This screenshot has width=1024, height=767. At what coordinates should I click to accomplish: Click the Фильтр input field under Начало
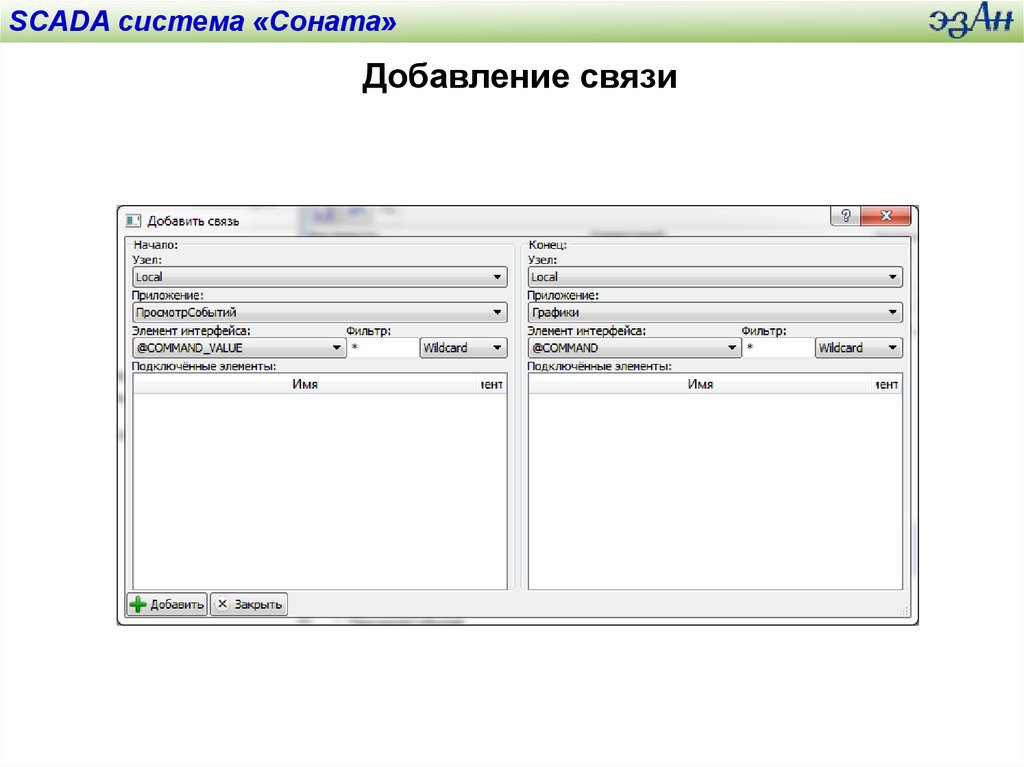pos(383,348)
